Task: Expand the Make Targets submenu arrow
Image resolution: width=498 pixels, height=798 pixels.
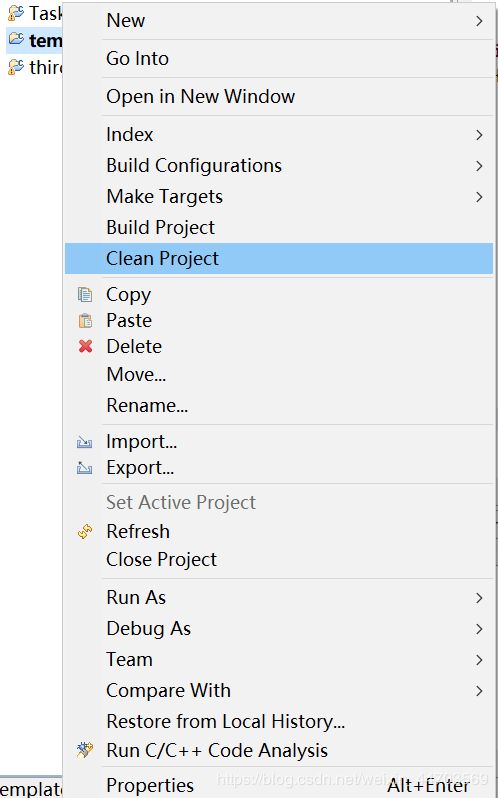Action: click(479, 197)
